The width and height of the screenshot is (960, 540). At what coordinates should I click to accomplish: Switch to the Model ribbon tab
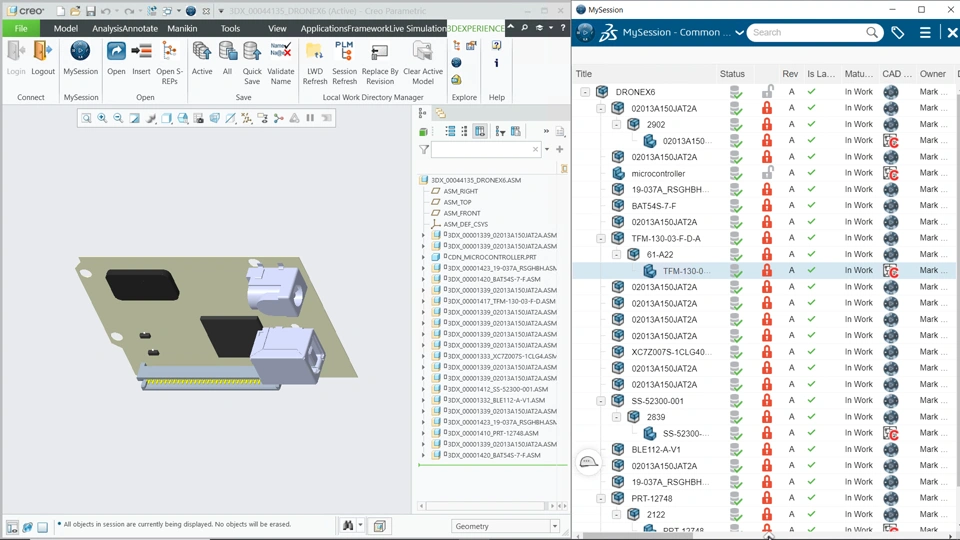point(66,28)
